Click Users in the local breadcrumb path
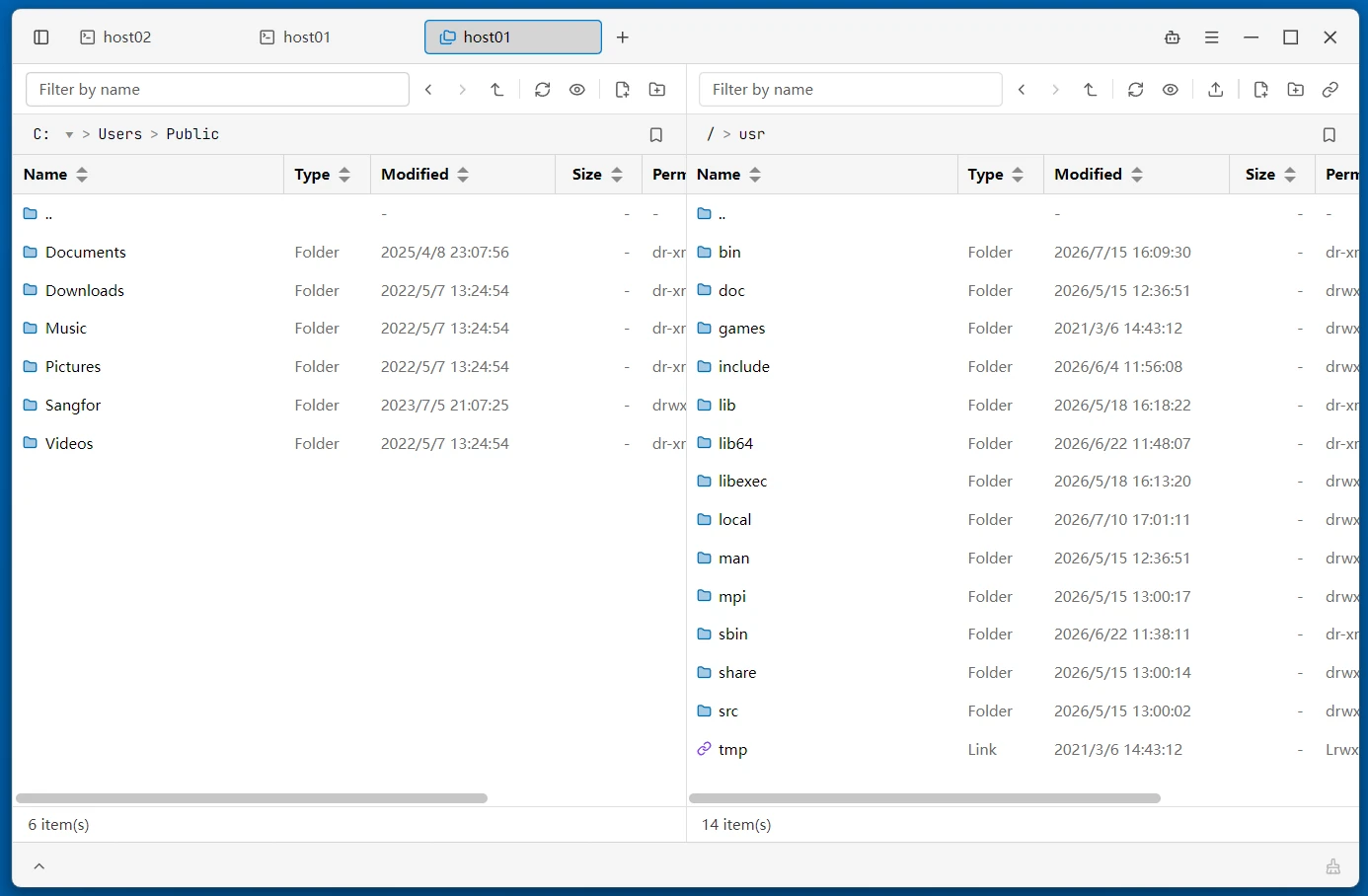 [x=120, y=134]
